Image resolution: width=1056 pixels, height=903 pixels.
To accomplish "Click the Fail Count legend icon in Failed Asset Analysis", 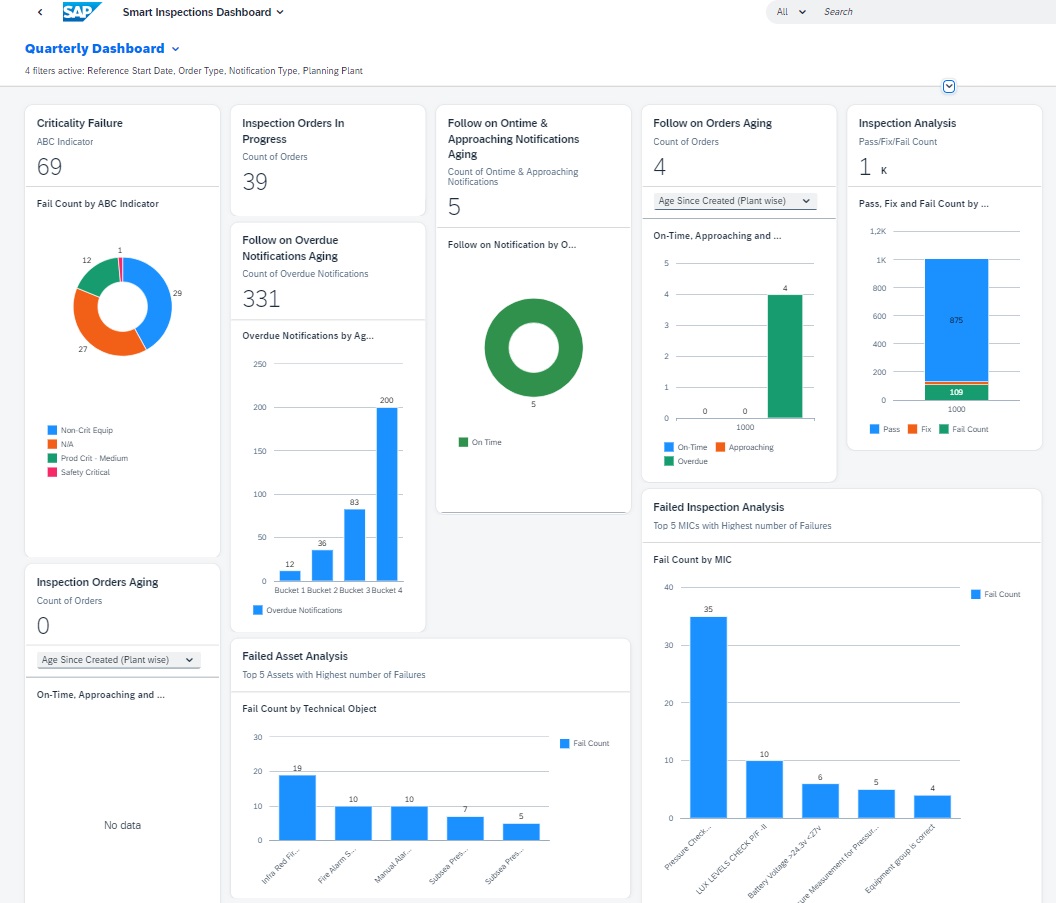I will click(x=564, y=743).
